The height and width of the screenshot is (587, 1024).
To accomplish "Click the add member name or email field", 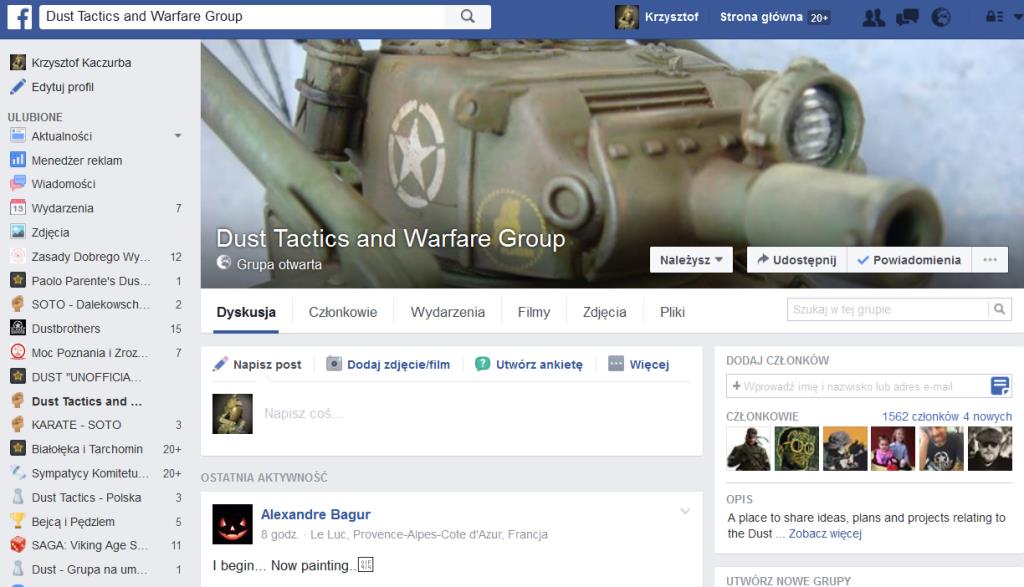I will (859, 386).
